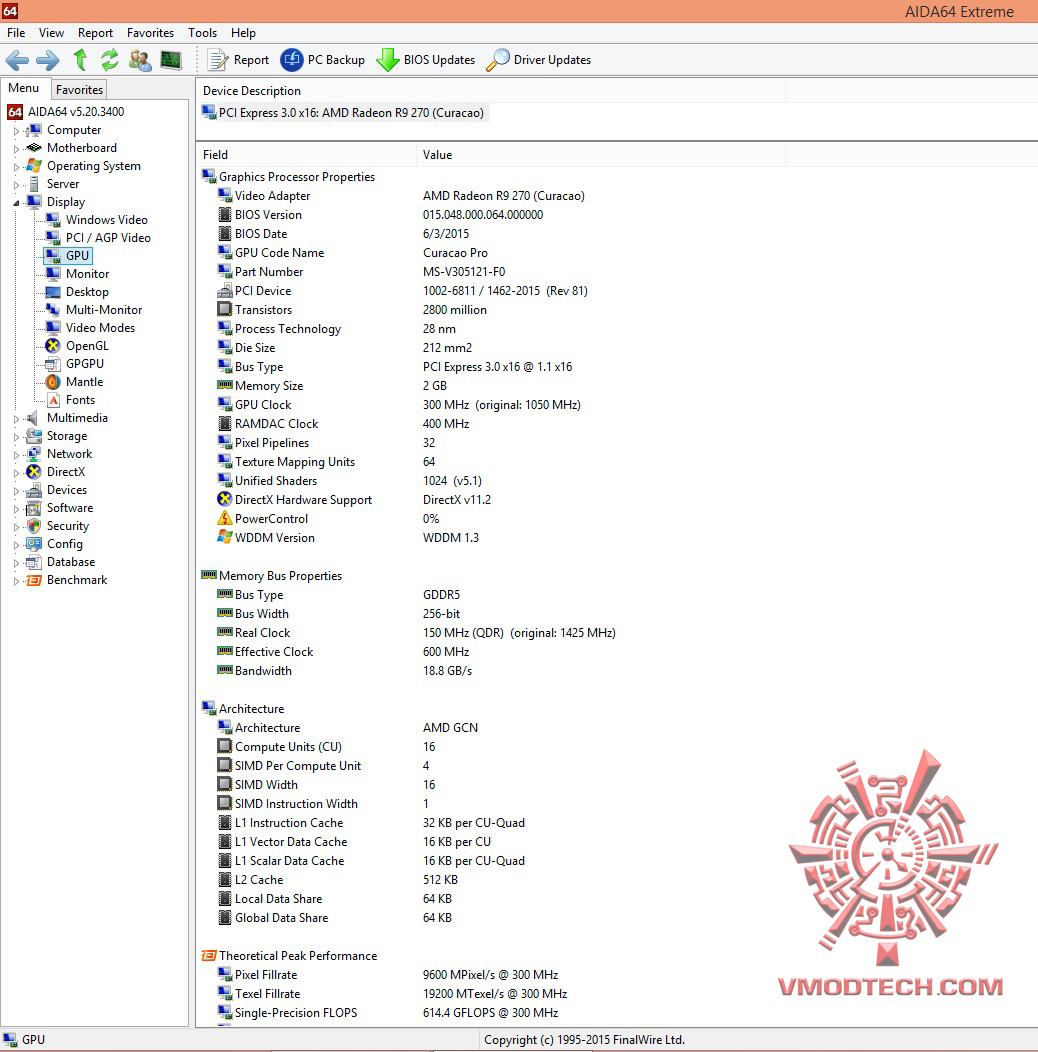Switch to the Menu tab

coord(24,88)
